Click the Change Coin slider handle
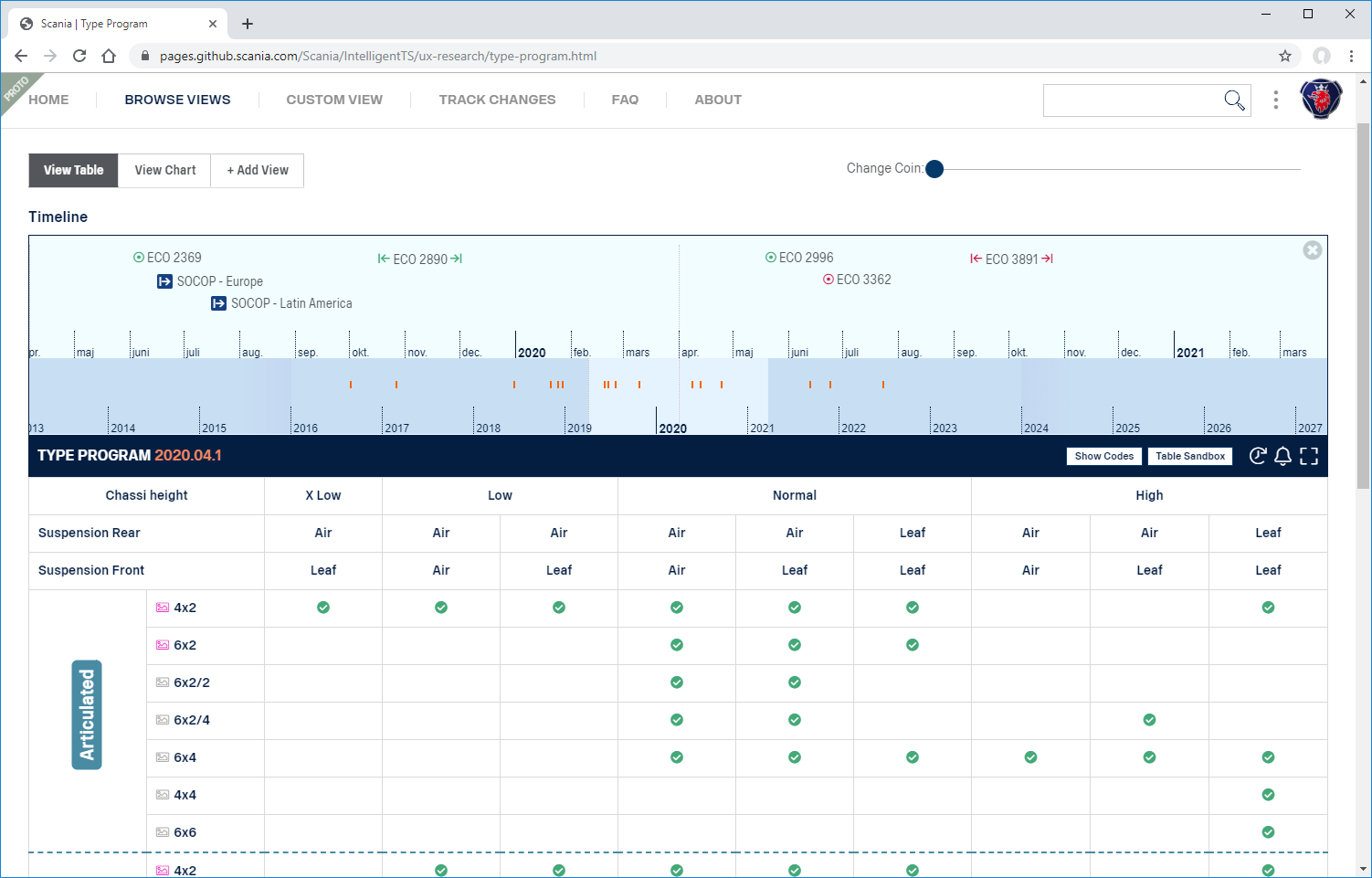 934,169
